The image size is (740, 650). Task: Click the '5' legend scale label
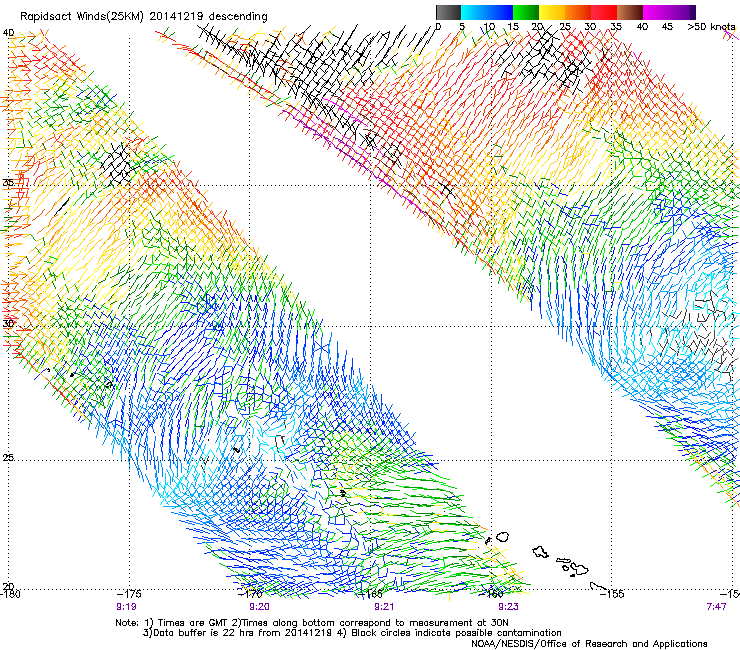click(x=462, y=27)
